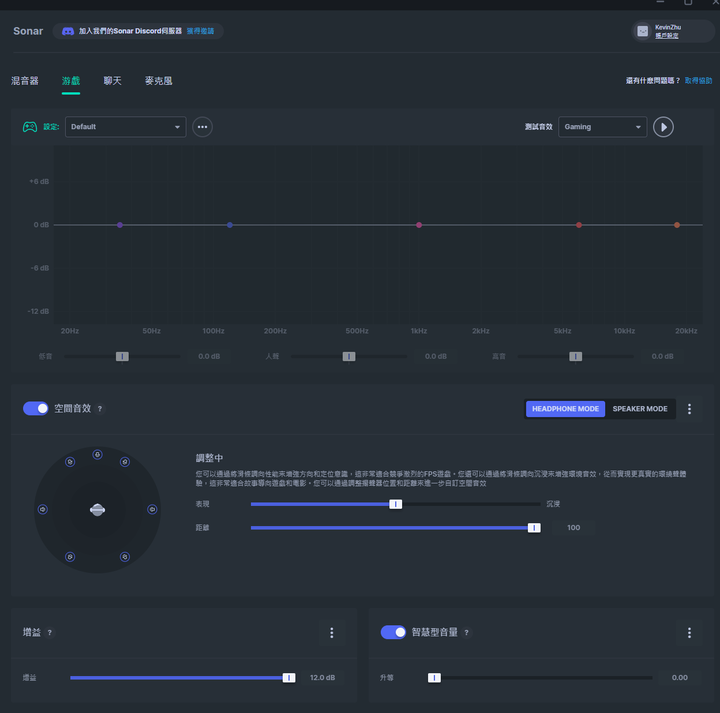Click the treble slider handle
This screenshot has width=720, height=713.
pyautogui.click(x=575, y=357)
